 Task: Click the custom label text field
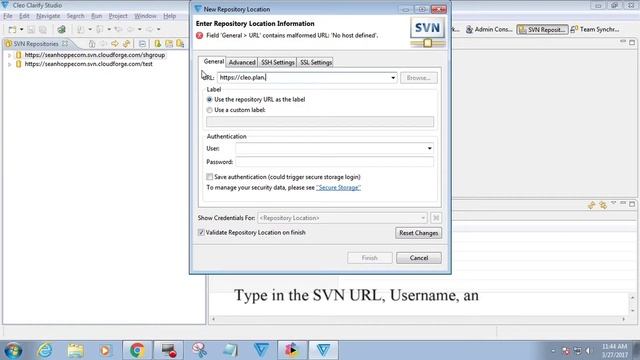320,122
